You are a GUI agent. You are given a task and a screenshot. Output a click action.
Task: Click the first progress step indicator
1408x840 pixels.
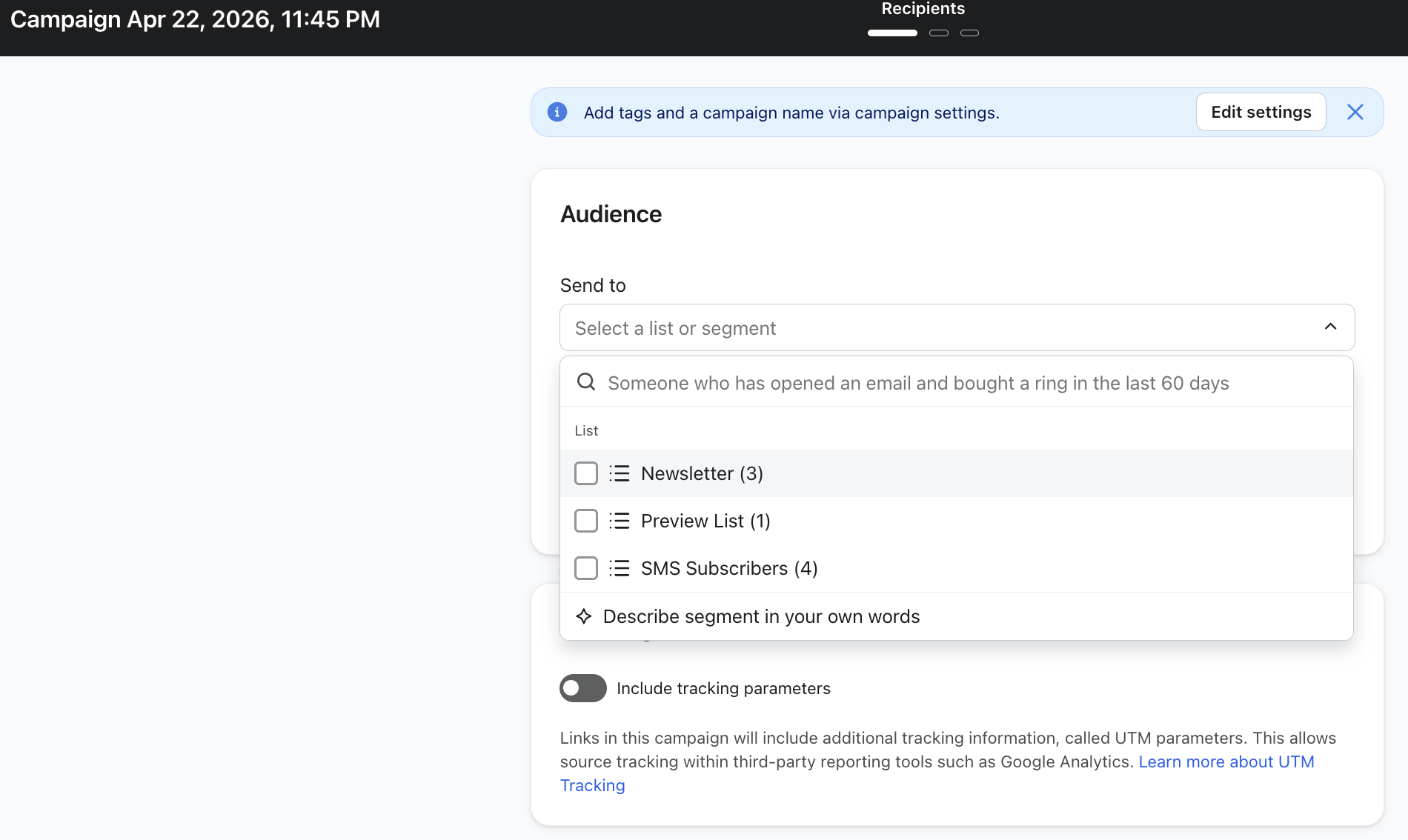(892, 33)
